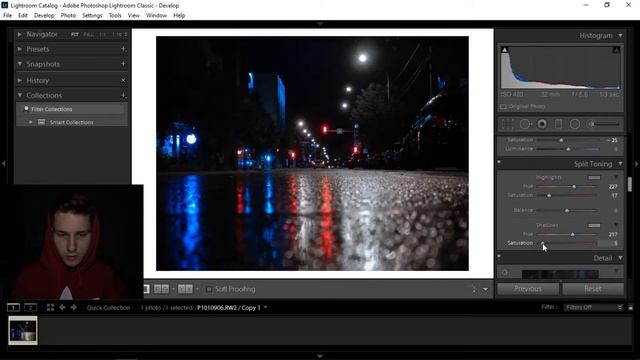The width and height of the screenshot is (640, 360).
Task: Collapse the Split Toning panel
Action: [620, 164]
